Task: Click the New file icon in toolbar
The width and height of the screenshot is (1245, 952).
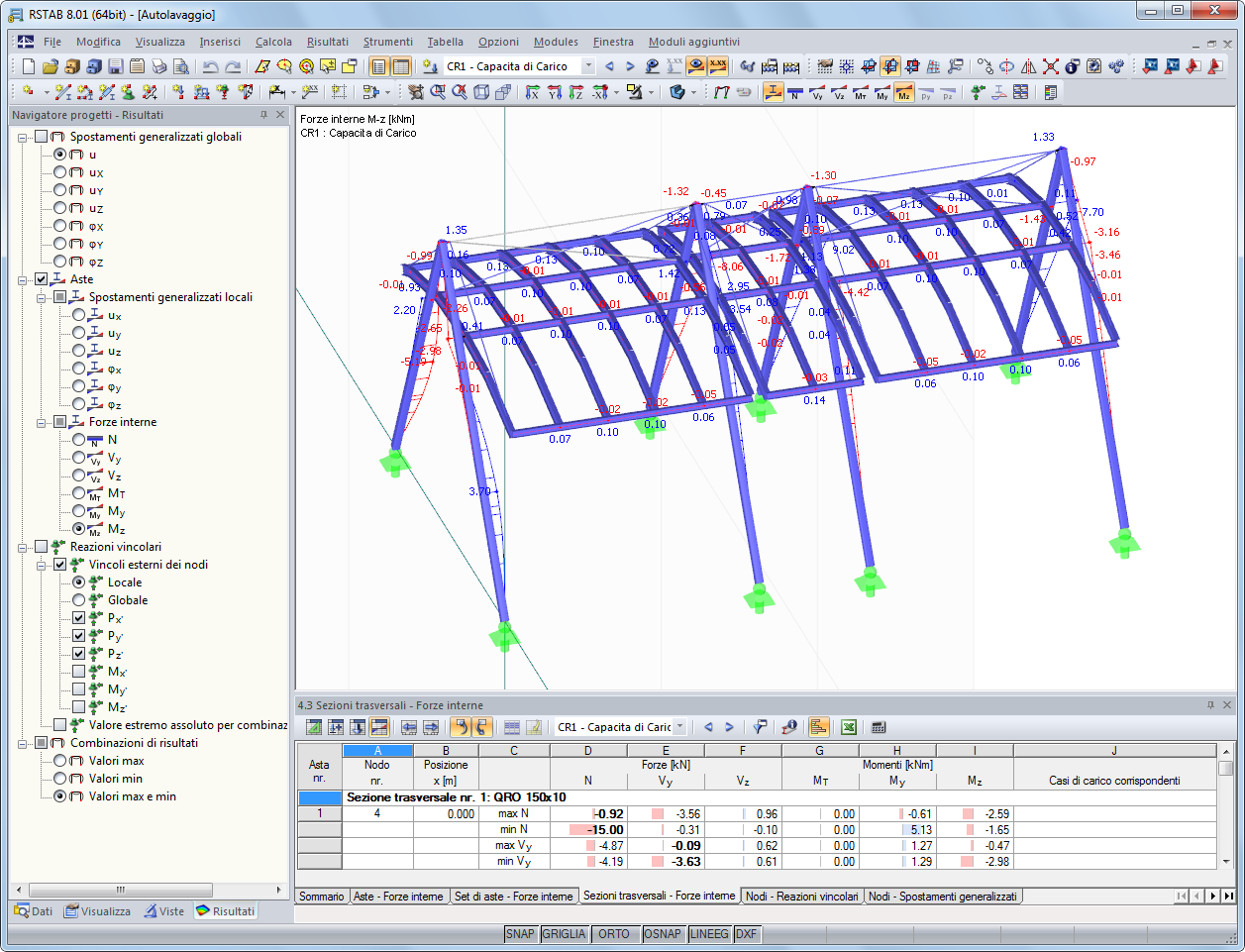Action: coord(28,66)
